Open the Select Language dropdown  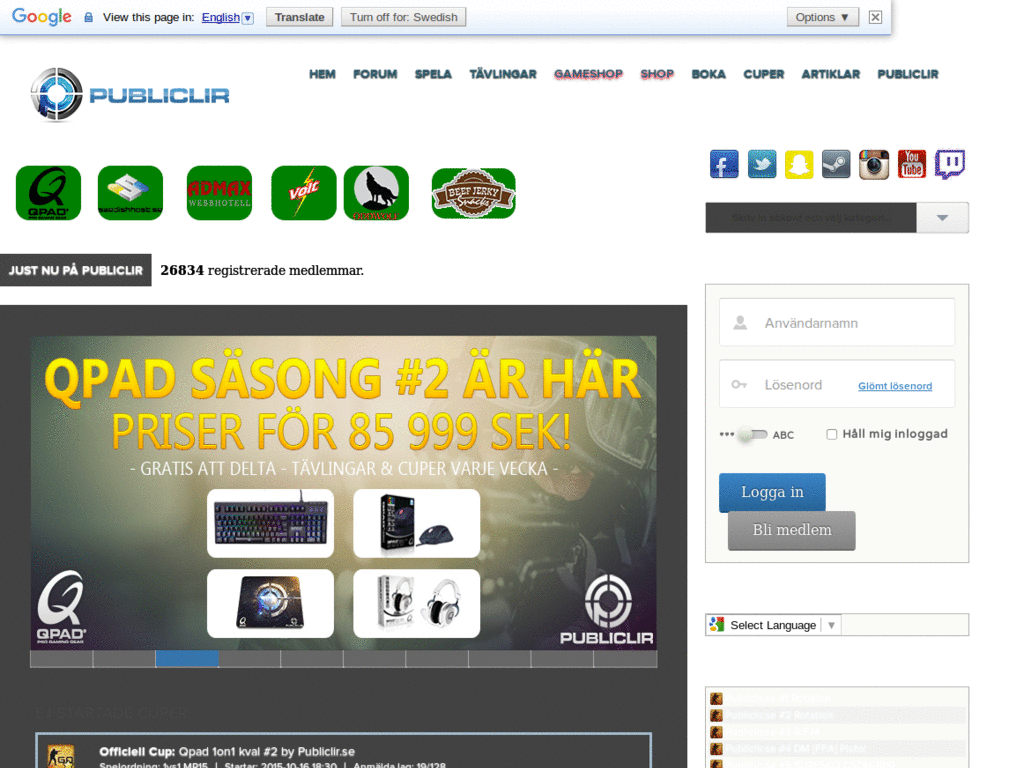(x=773, y=625)
